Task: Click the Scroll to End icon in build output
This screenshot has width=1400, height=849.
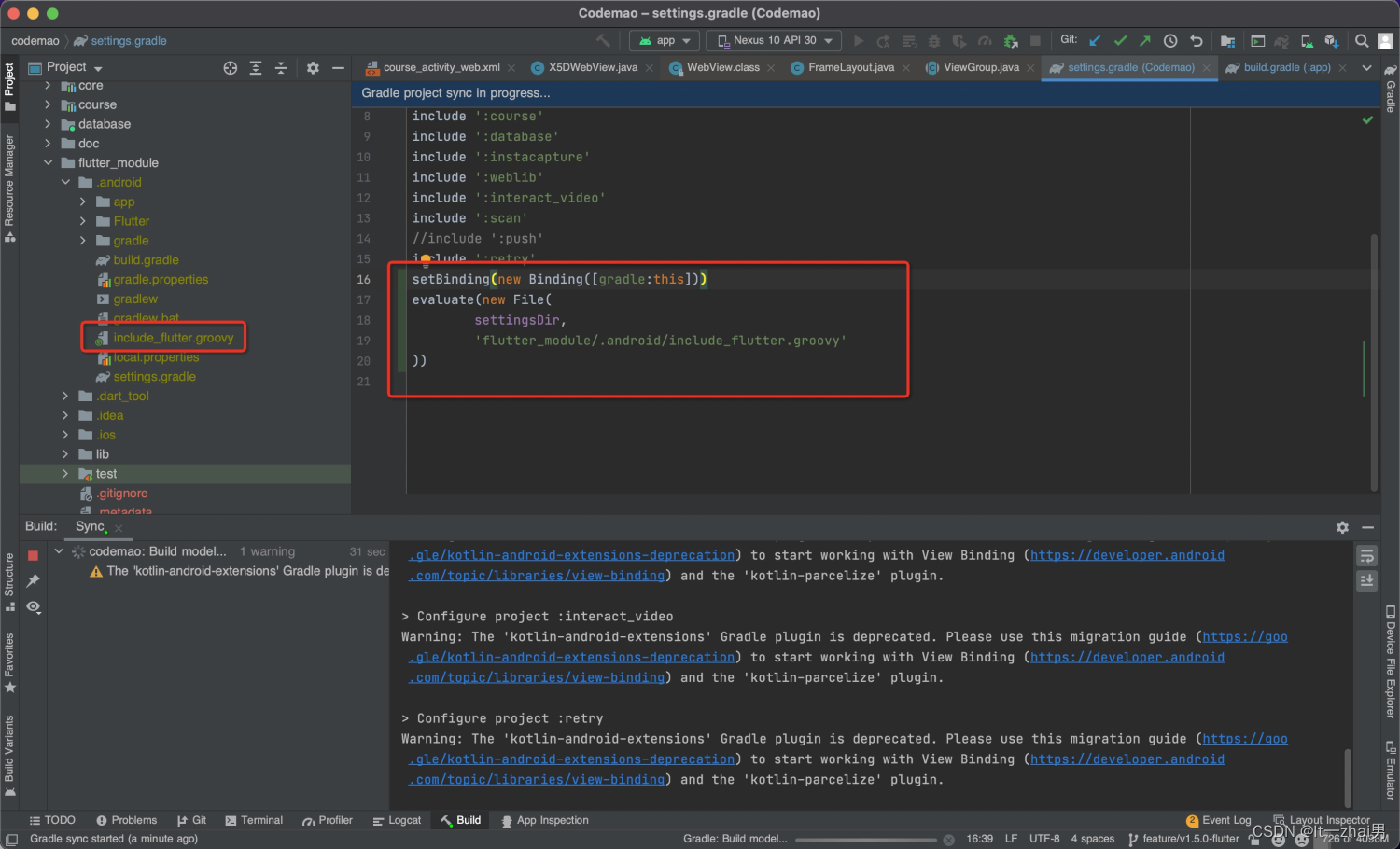Action: pos(1366,580)
